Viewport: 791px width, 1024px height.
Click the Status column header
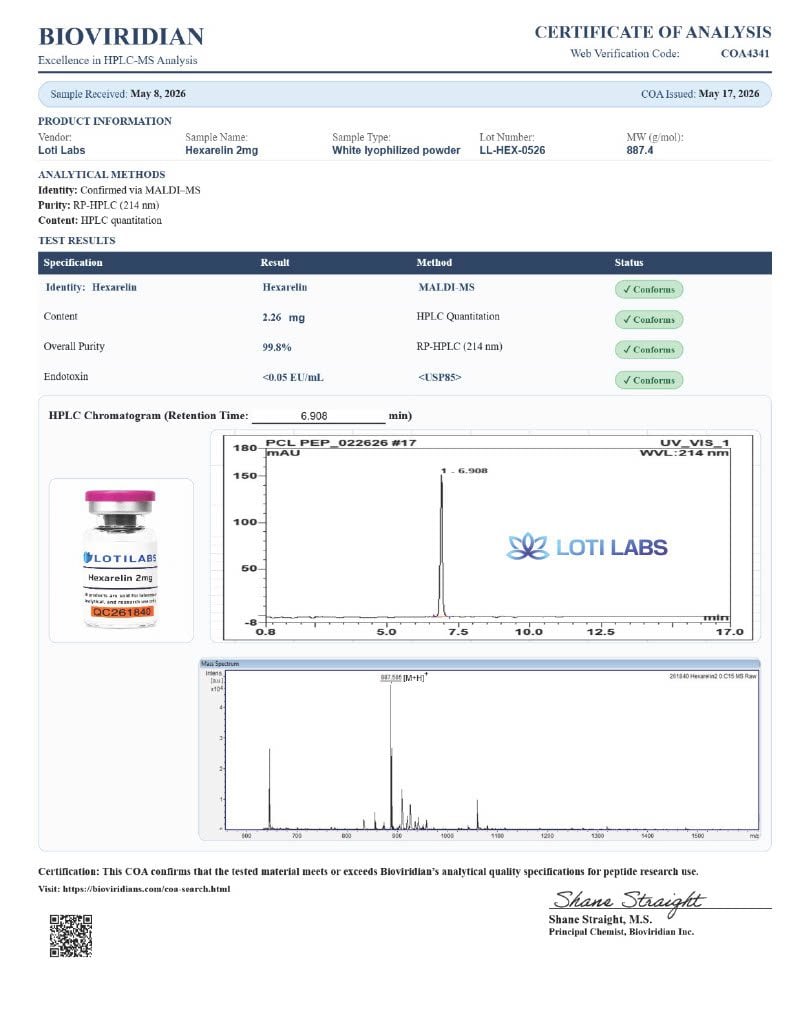pos(629,263)
